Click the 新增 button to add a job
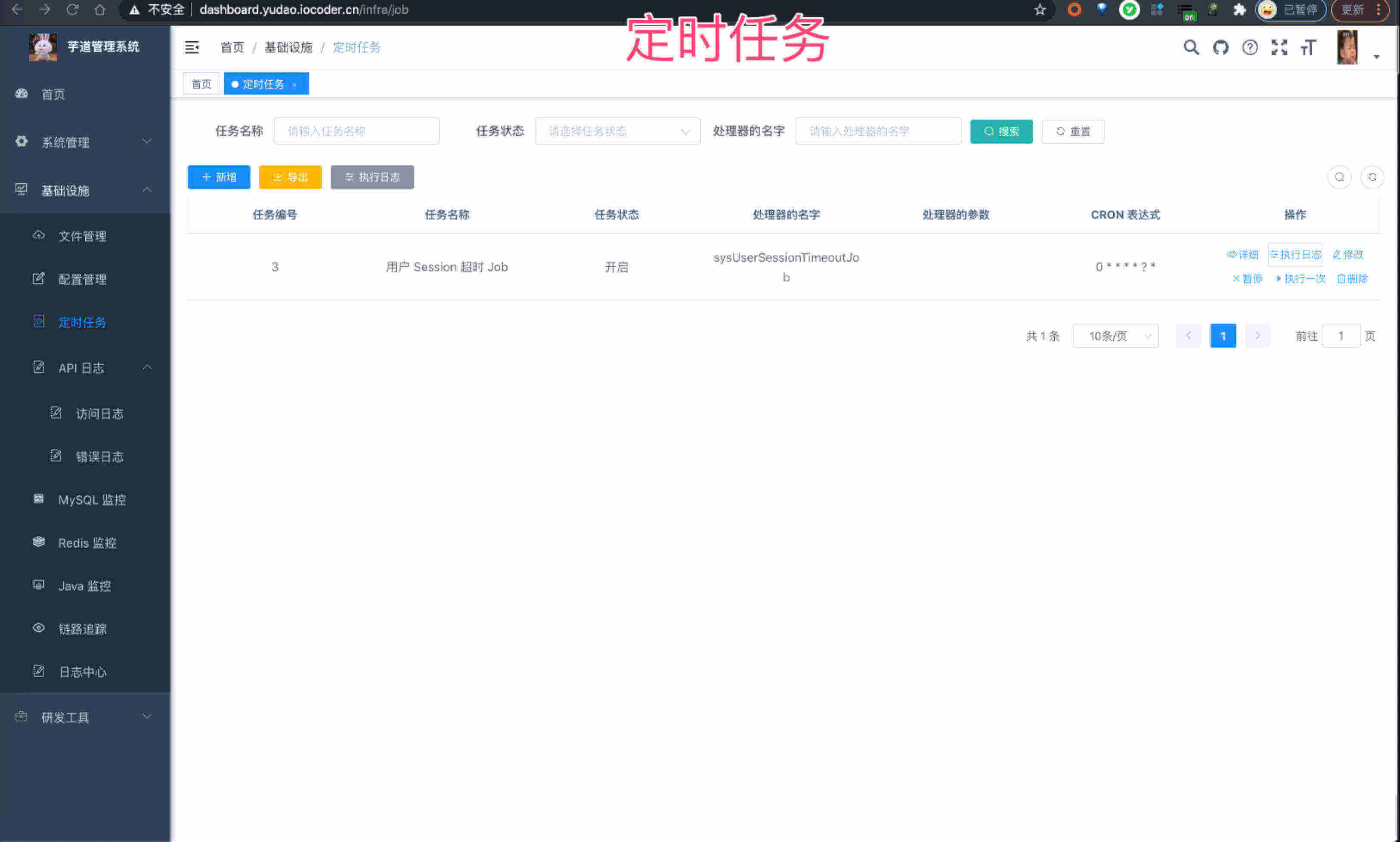 [x=218, y=177]
